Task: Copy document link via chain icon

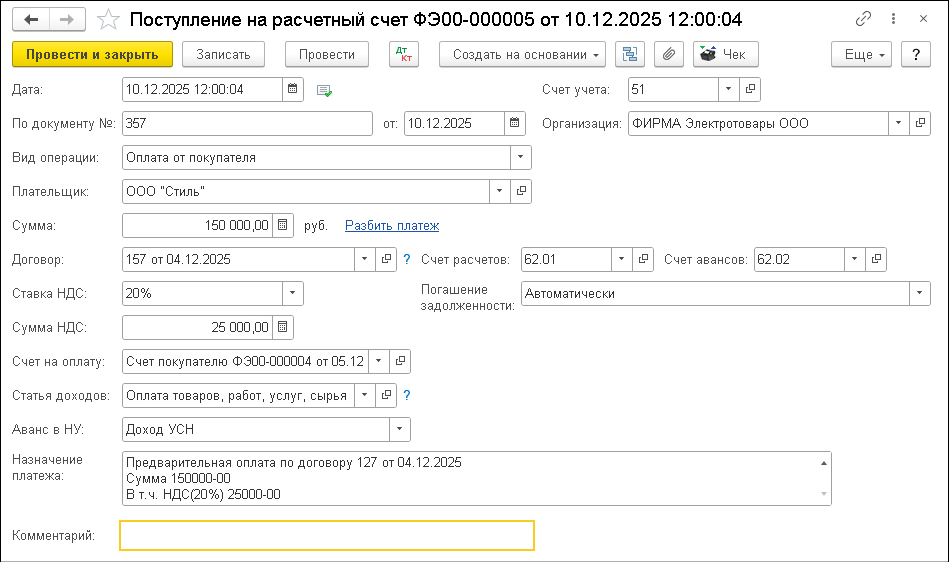Action: coord(863,19)
